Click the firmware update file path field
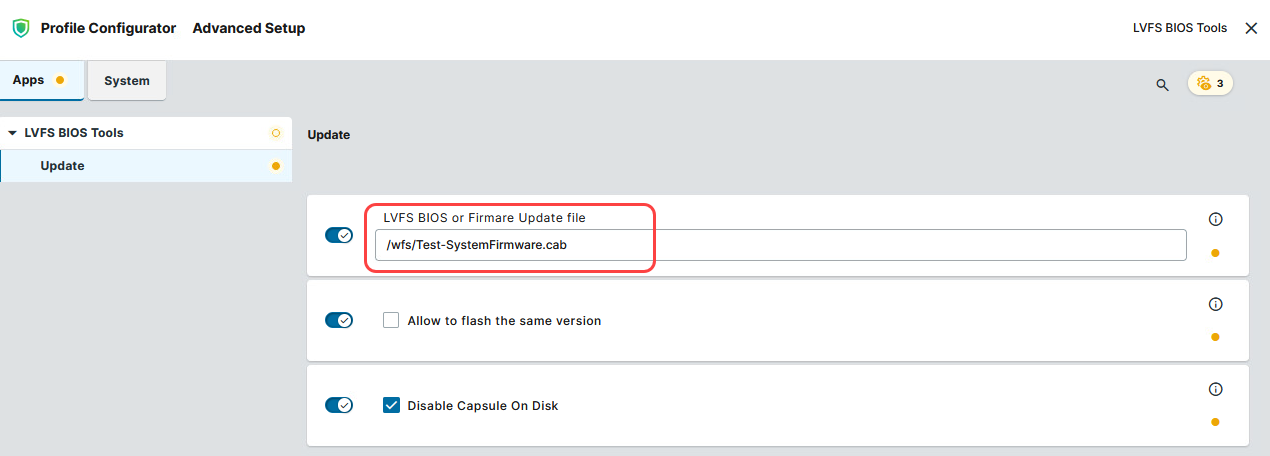The image size is (1270, 456). coord(780,245)
